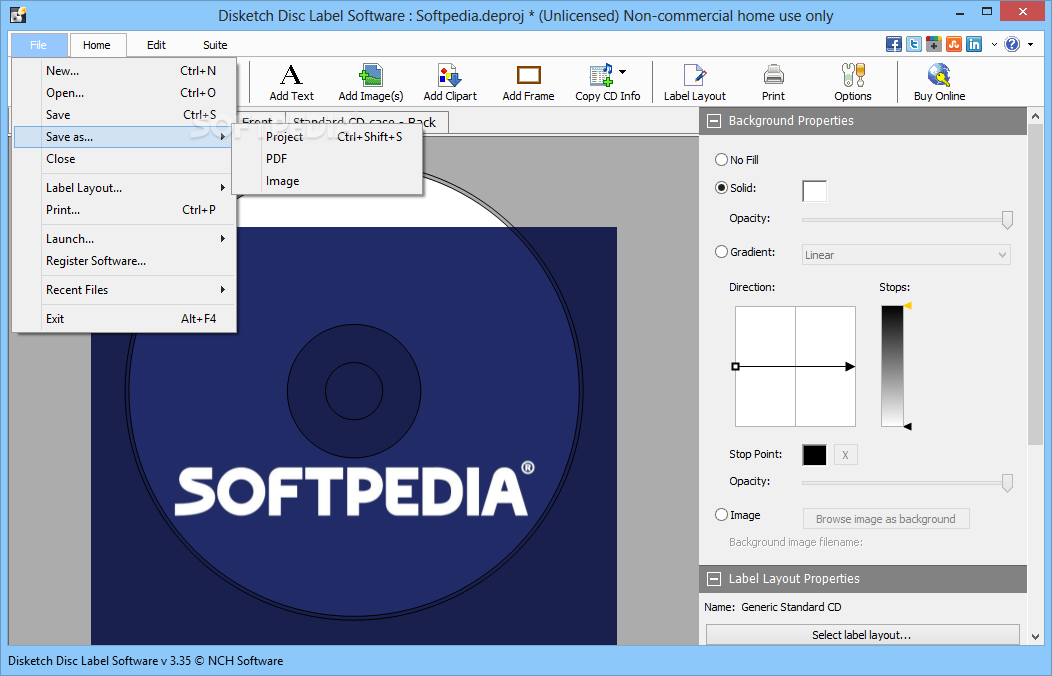Click Register Software... menu entry
The image size is (1052, 676).
pyautogui.click(x=125, y=261)
